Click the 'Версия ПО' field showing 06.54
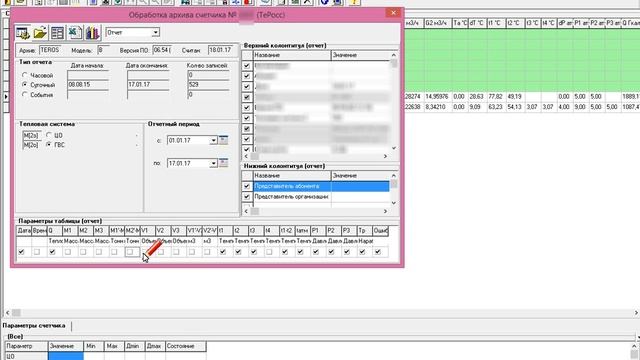This screenshot has width=640, height=360. (x=162, y=50)
